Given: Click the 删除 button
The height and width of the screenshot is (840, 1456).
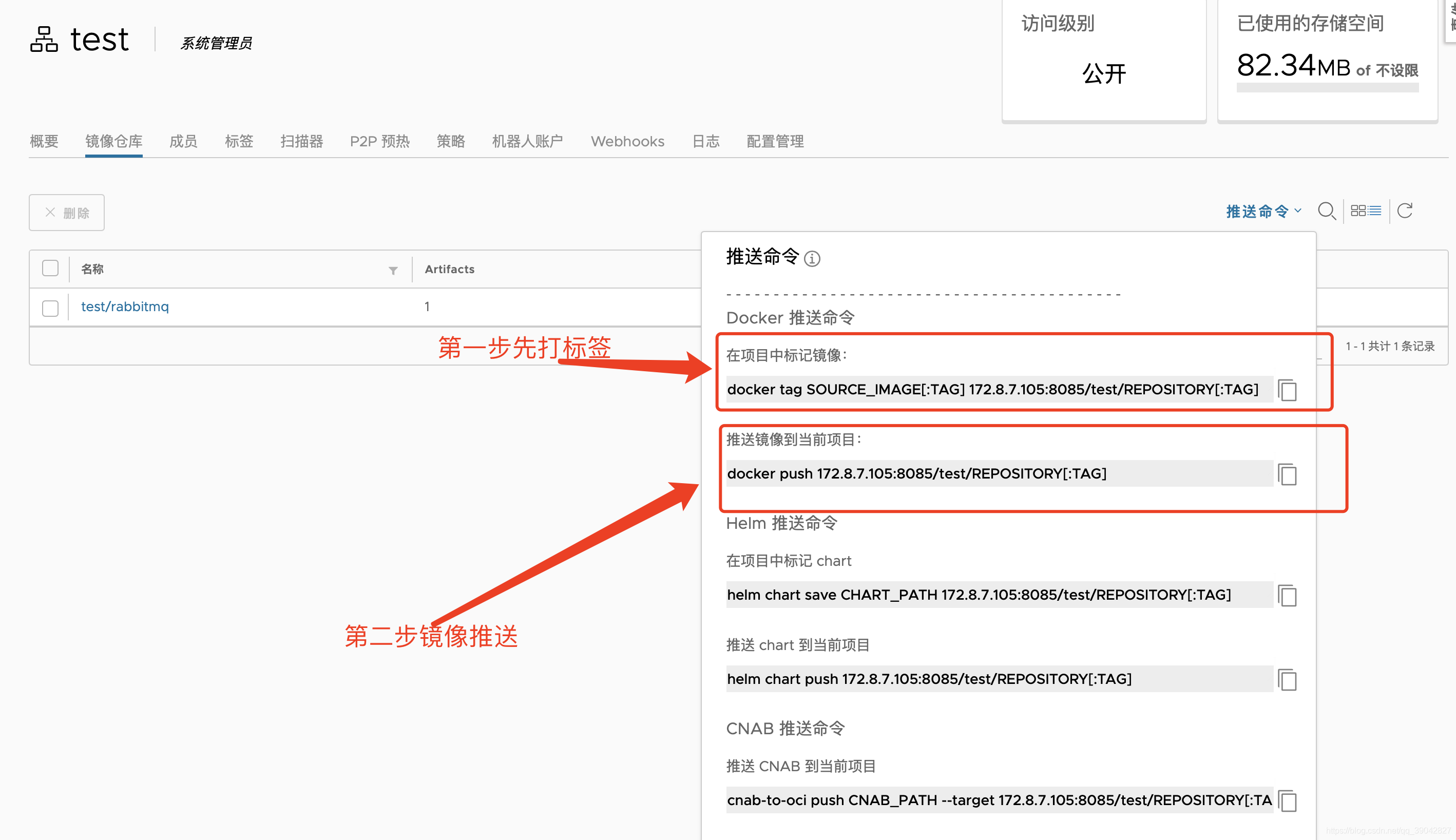Looking at the screenshot, I should (x=67, y=213).
